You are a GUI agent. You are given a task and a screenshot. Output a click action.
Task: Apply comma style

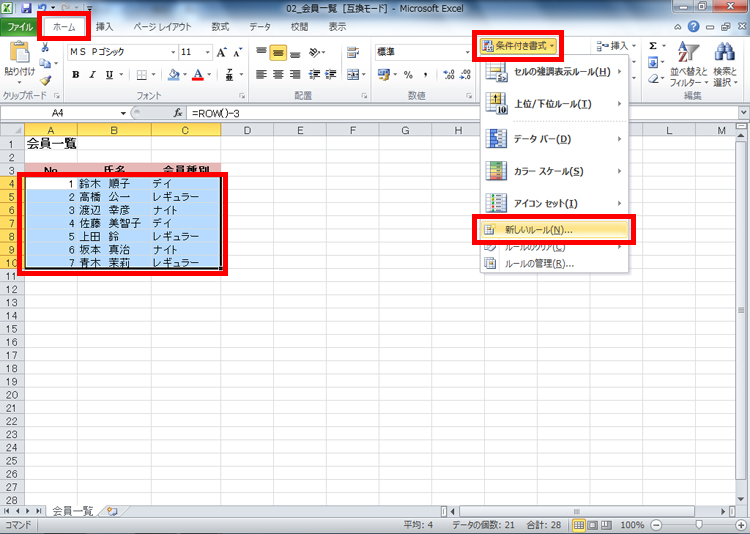pos(425,75)
